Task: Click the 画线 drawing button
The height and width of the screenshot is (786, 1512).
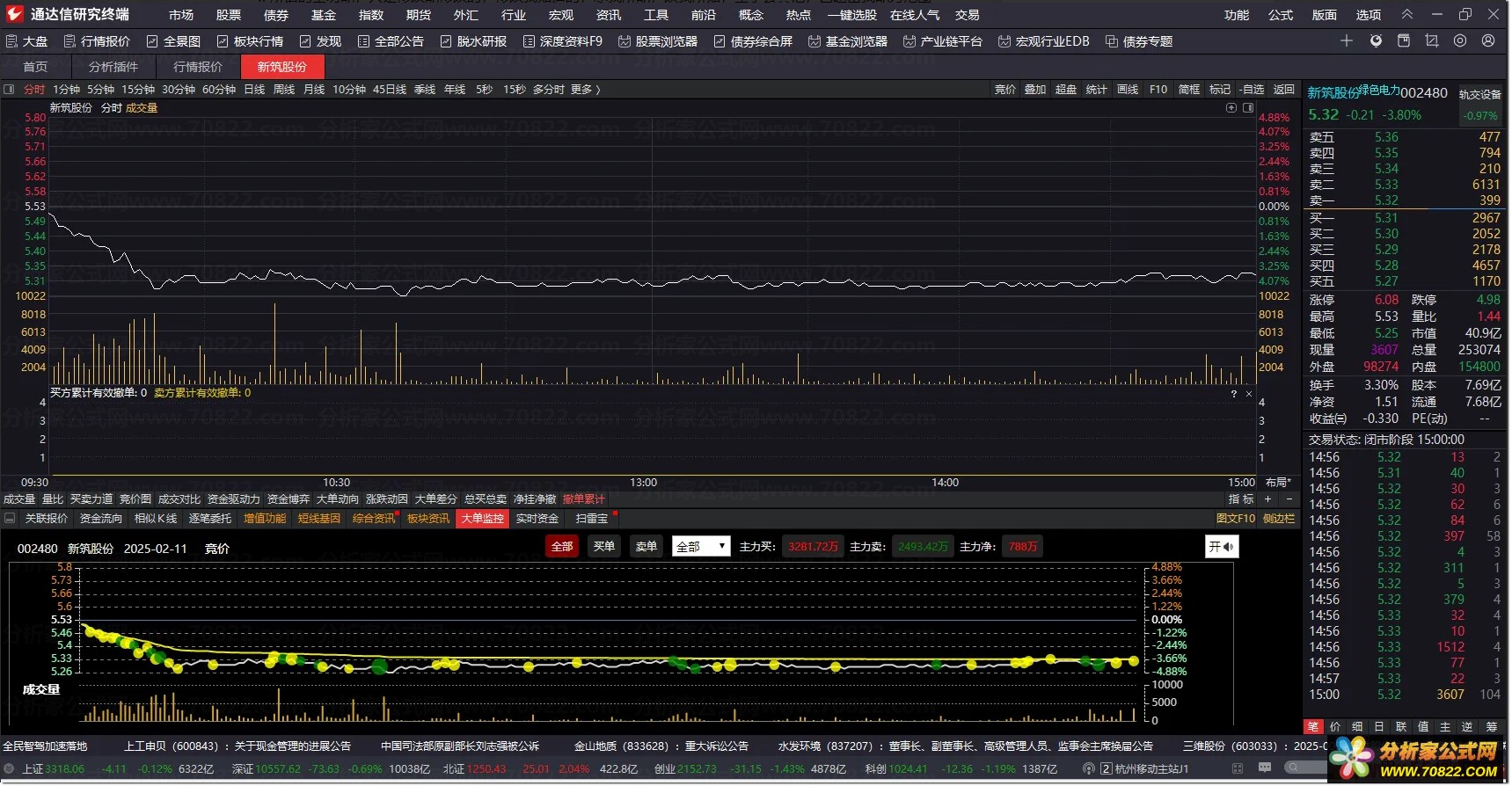Action: coord(1128,90)
